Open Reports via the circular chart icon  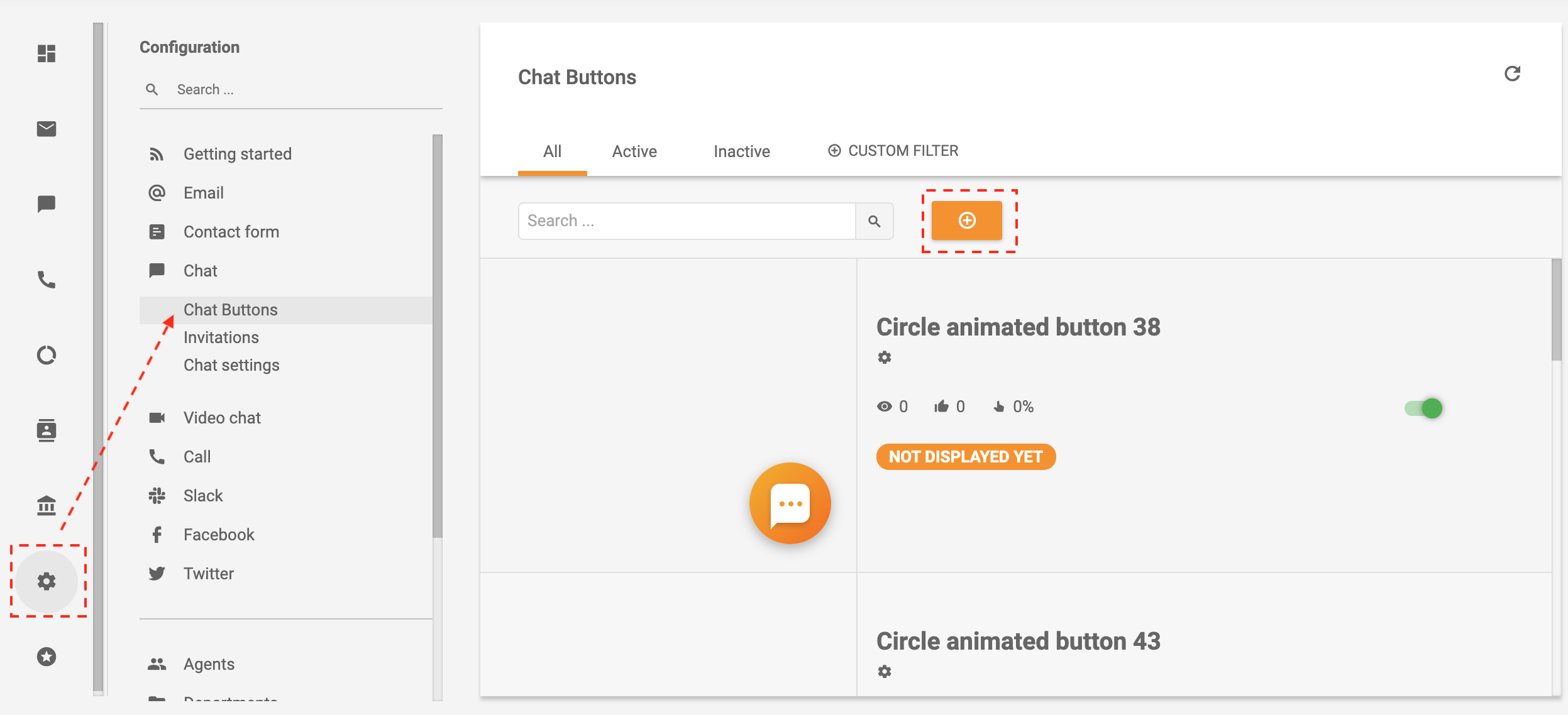tap(47, 355)
